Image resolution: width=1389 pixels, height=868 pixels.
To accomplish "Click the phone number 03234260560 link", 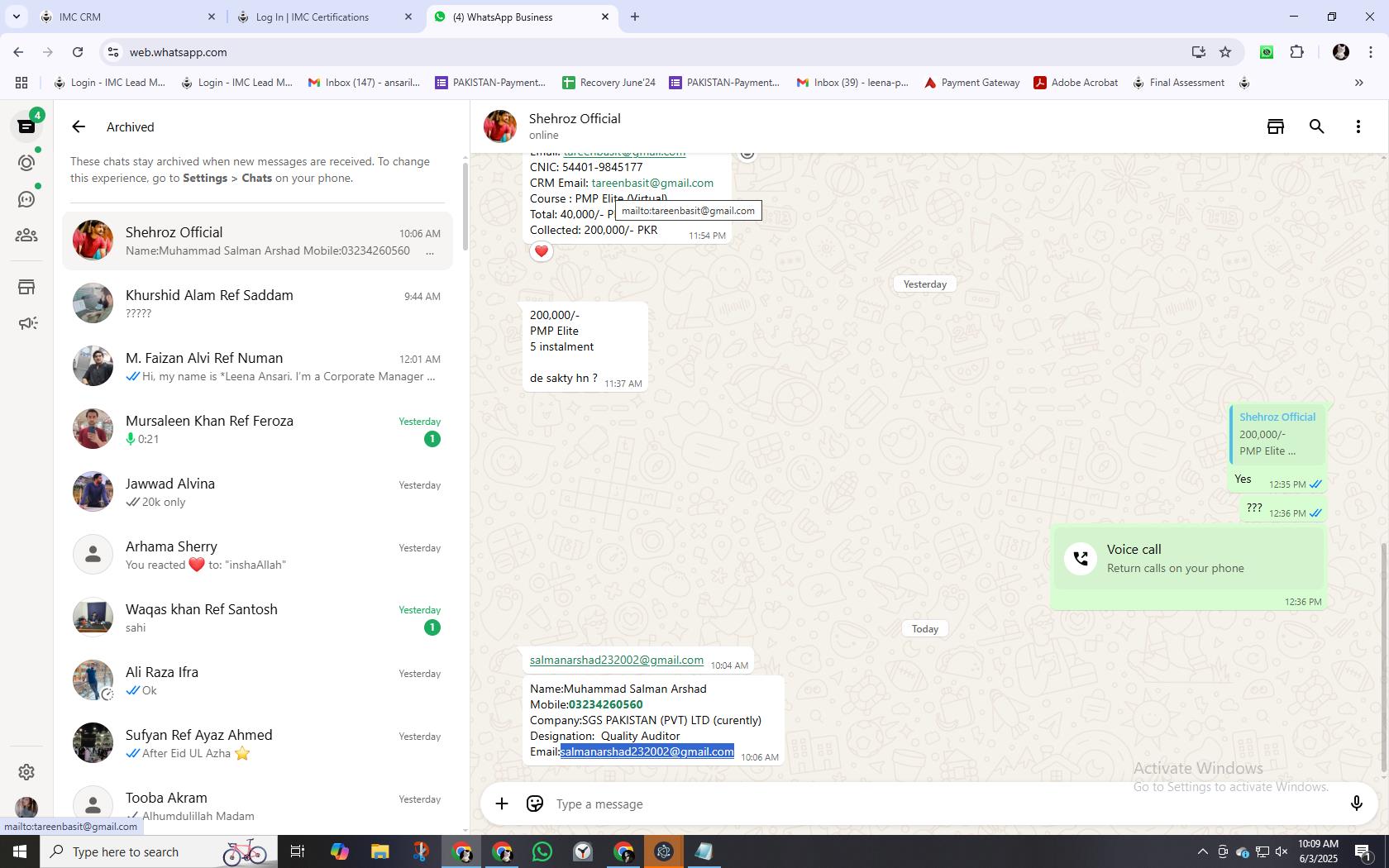I will [x=606, y=704].
